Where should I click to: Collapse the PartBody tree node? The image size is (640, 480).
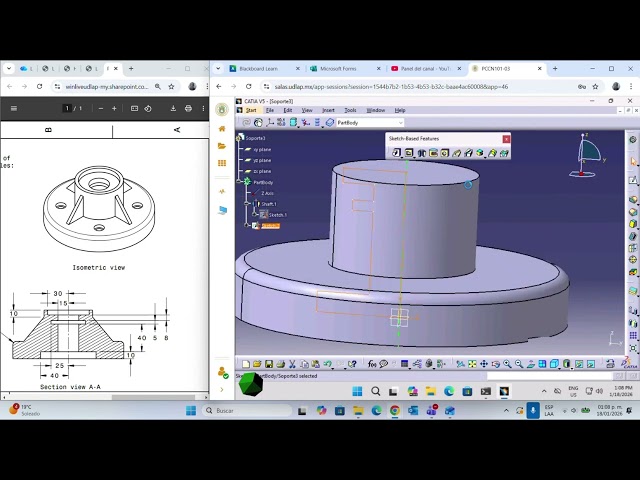239,181
